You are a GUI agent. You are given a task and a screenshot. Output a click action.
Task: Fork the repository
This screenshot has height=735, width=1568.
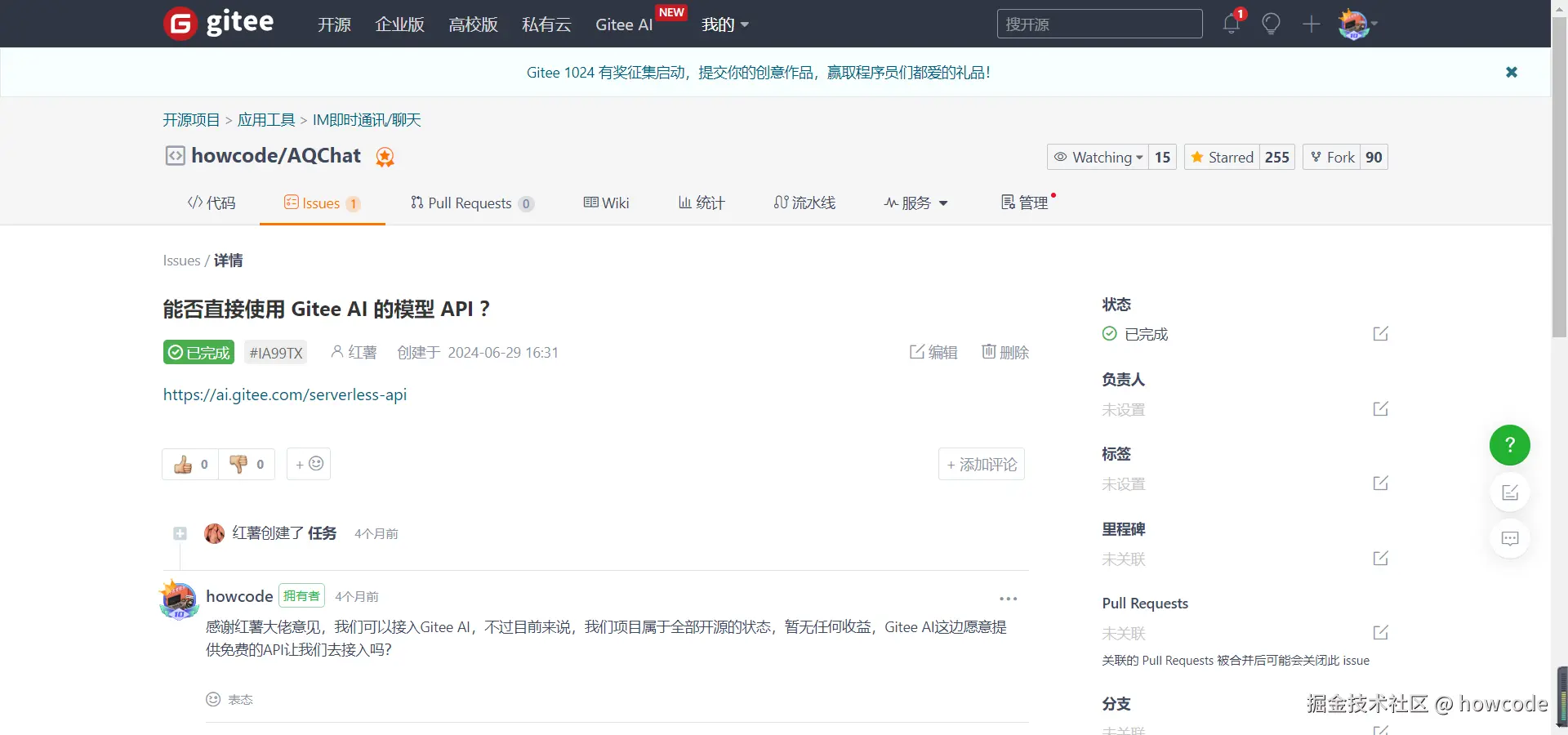[1331, 157]
